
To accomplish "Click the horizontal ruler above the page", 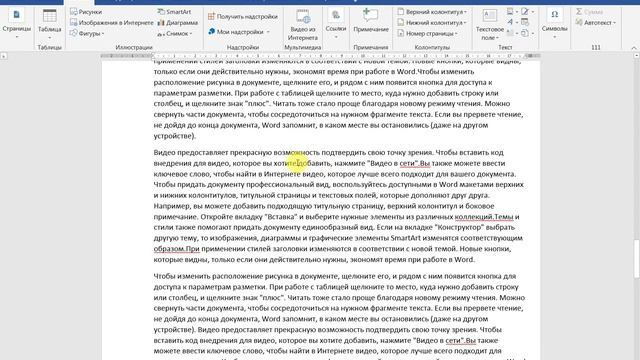I will coord(321,56).
